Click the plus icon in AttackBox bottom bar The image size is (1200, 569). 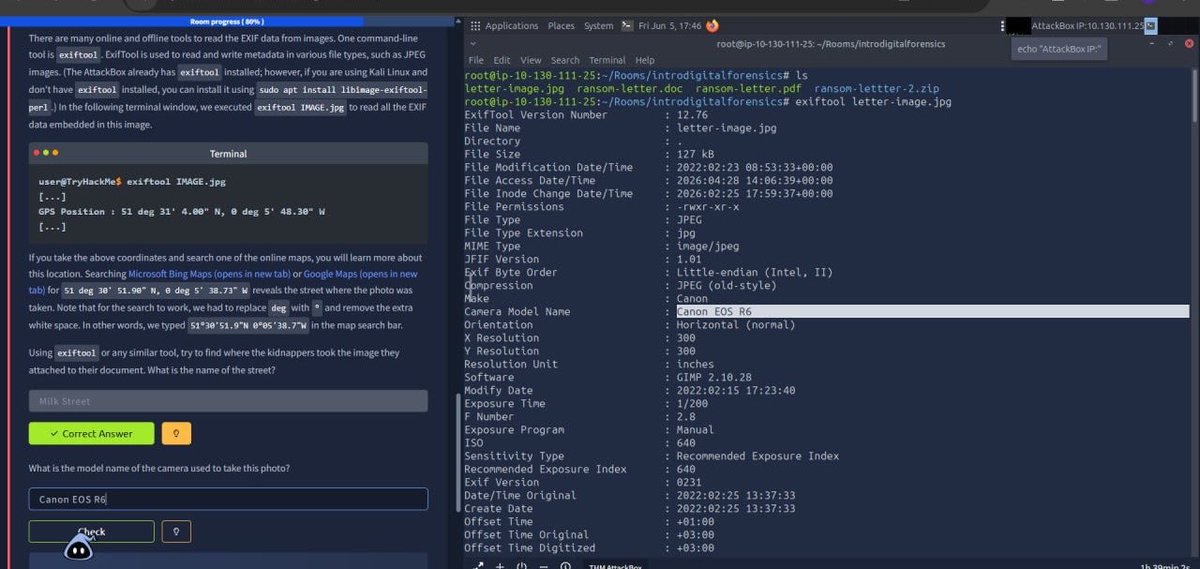(x=499, y=565)
